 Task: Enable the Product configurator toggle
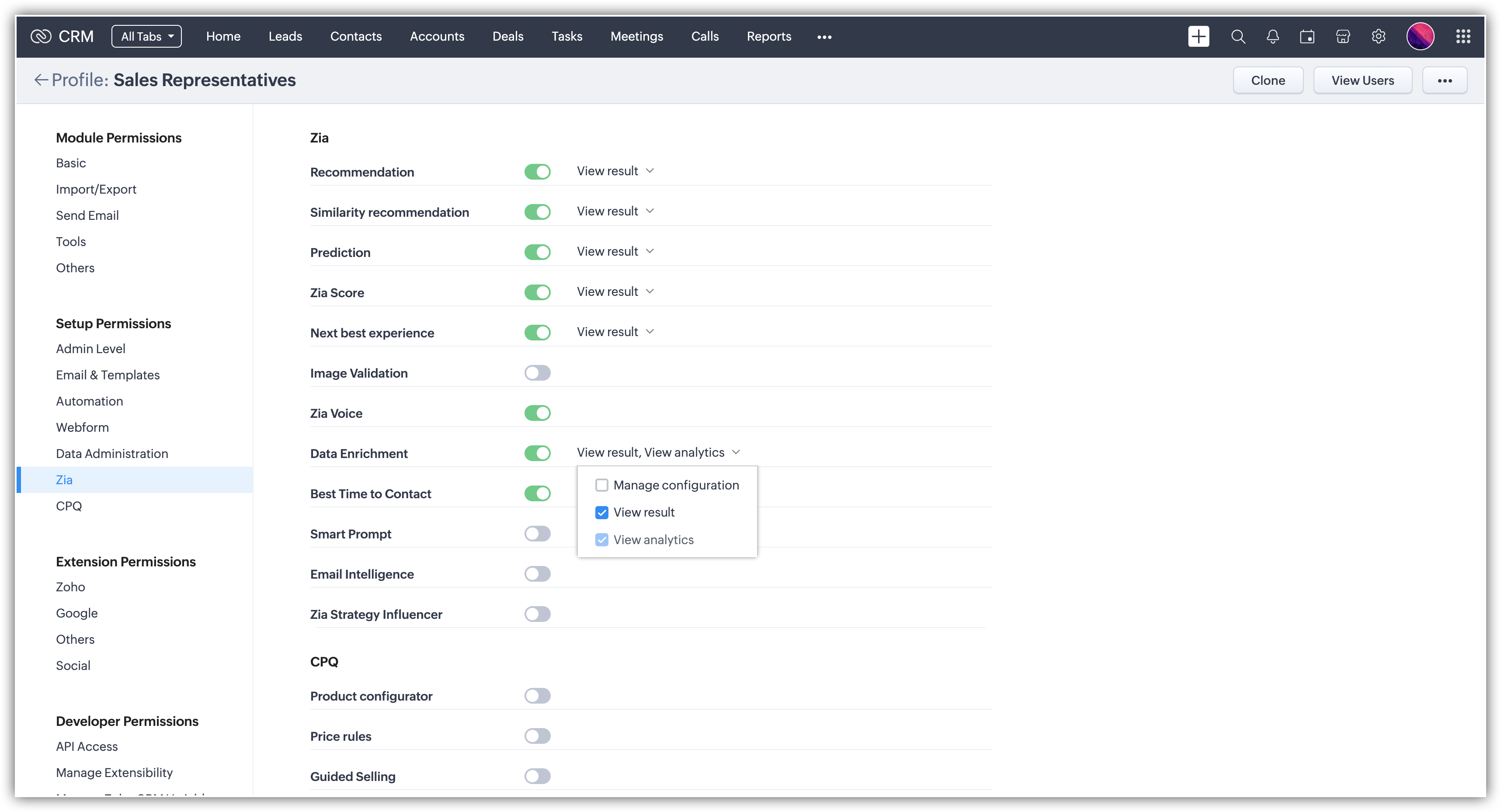point(537,695)
